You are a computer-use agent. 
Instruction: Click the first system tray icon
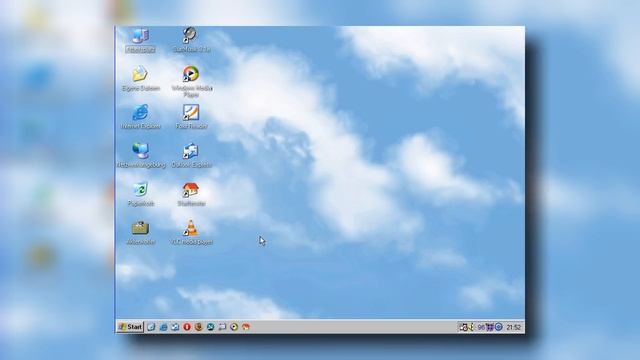click(463, 327)
